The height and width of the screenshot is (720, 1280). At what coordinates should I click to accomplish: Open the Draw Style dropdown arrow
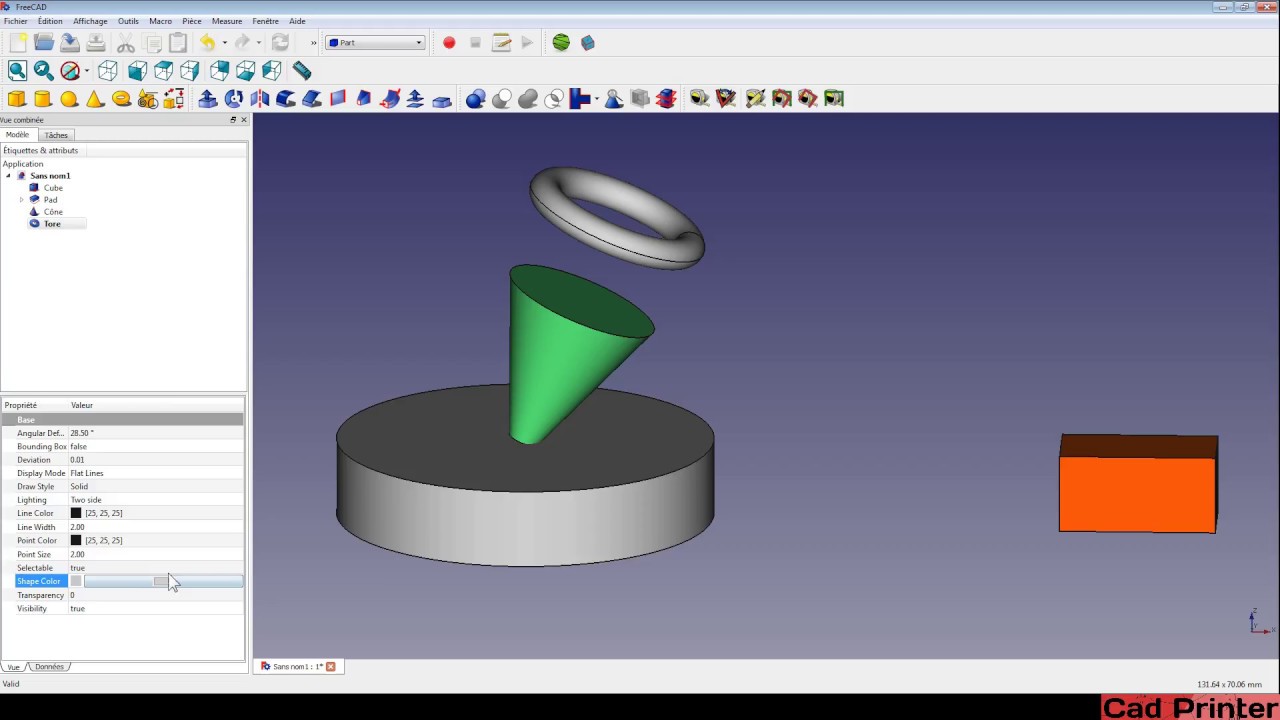pos(87,71)
